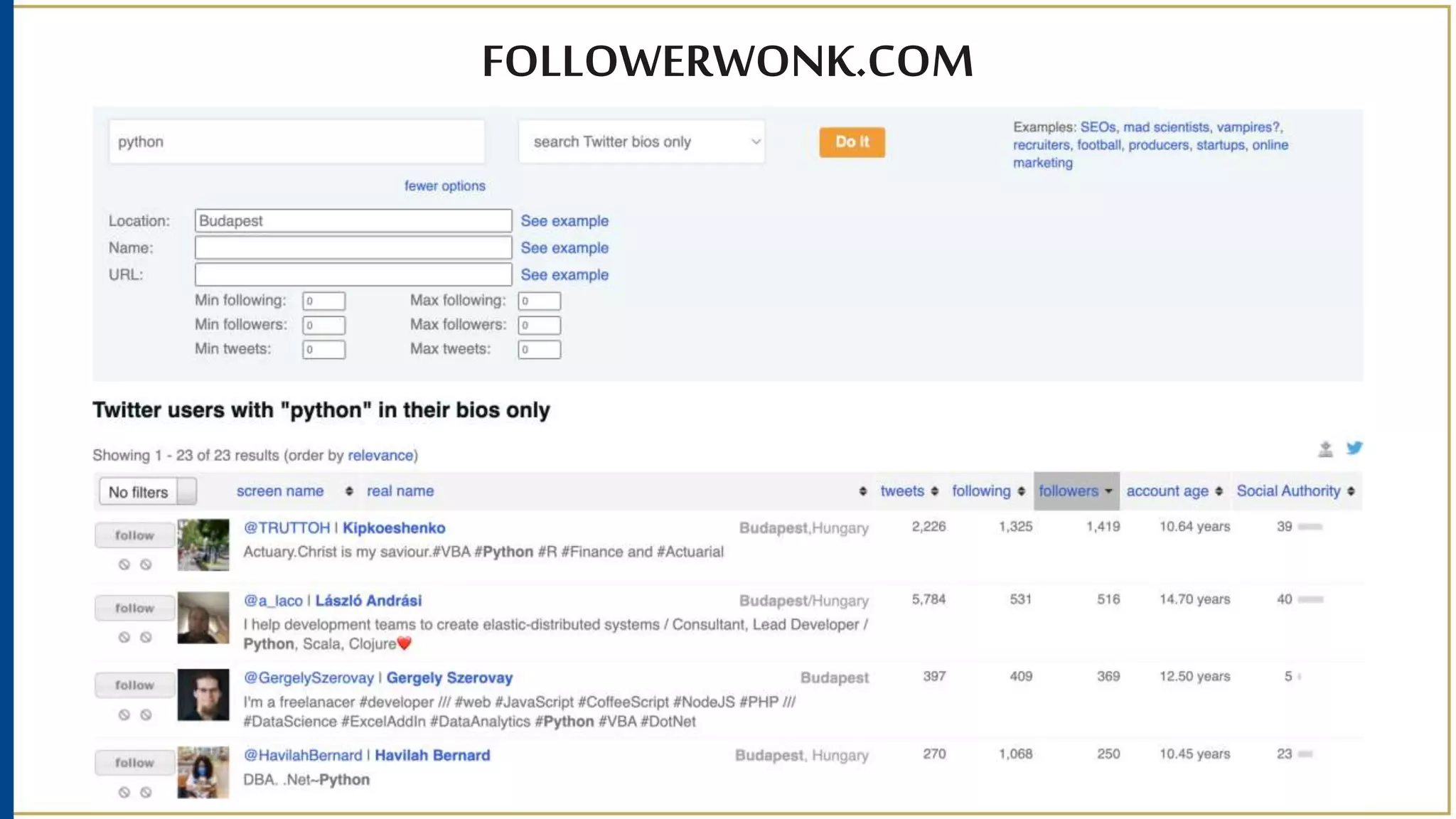Follow the GergelySzerovay account

(134, 685)
